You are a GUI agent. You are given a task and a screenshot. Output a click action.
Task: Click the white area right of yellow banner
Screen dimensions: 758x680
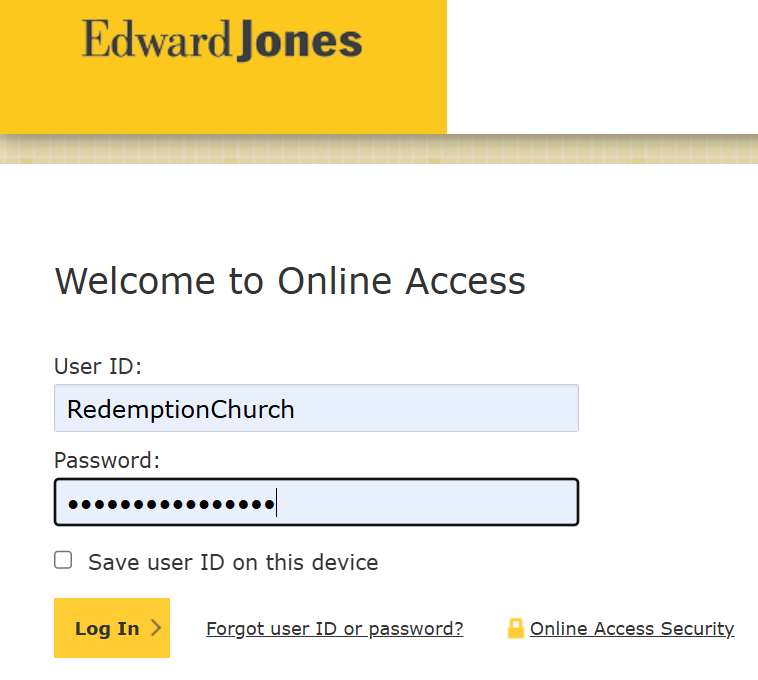(x=602, y=66)
